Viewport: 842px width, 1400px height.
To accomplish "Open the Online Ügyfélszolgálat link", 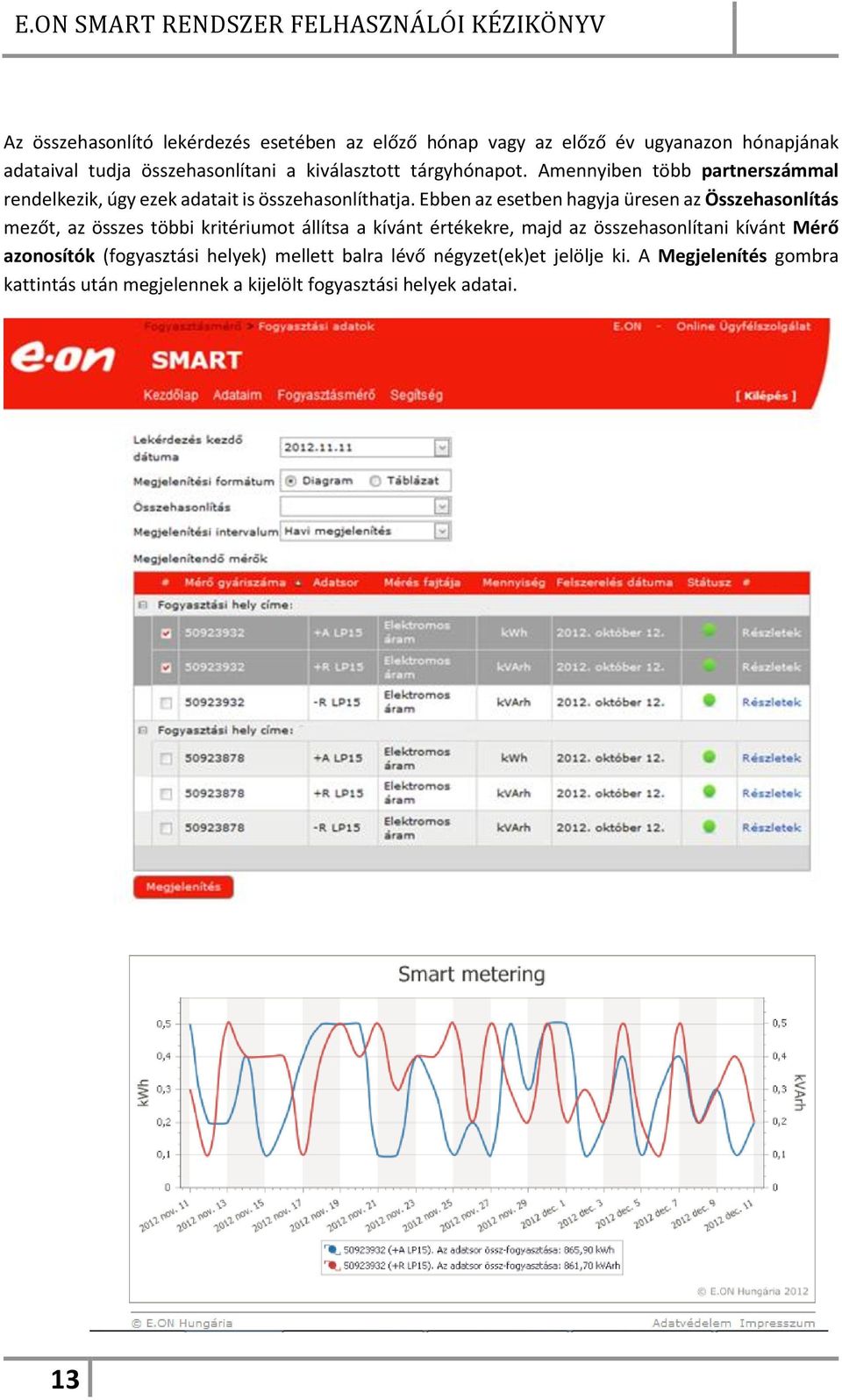I will (x=743, y=326).
